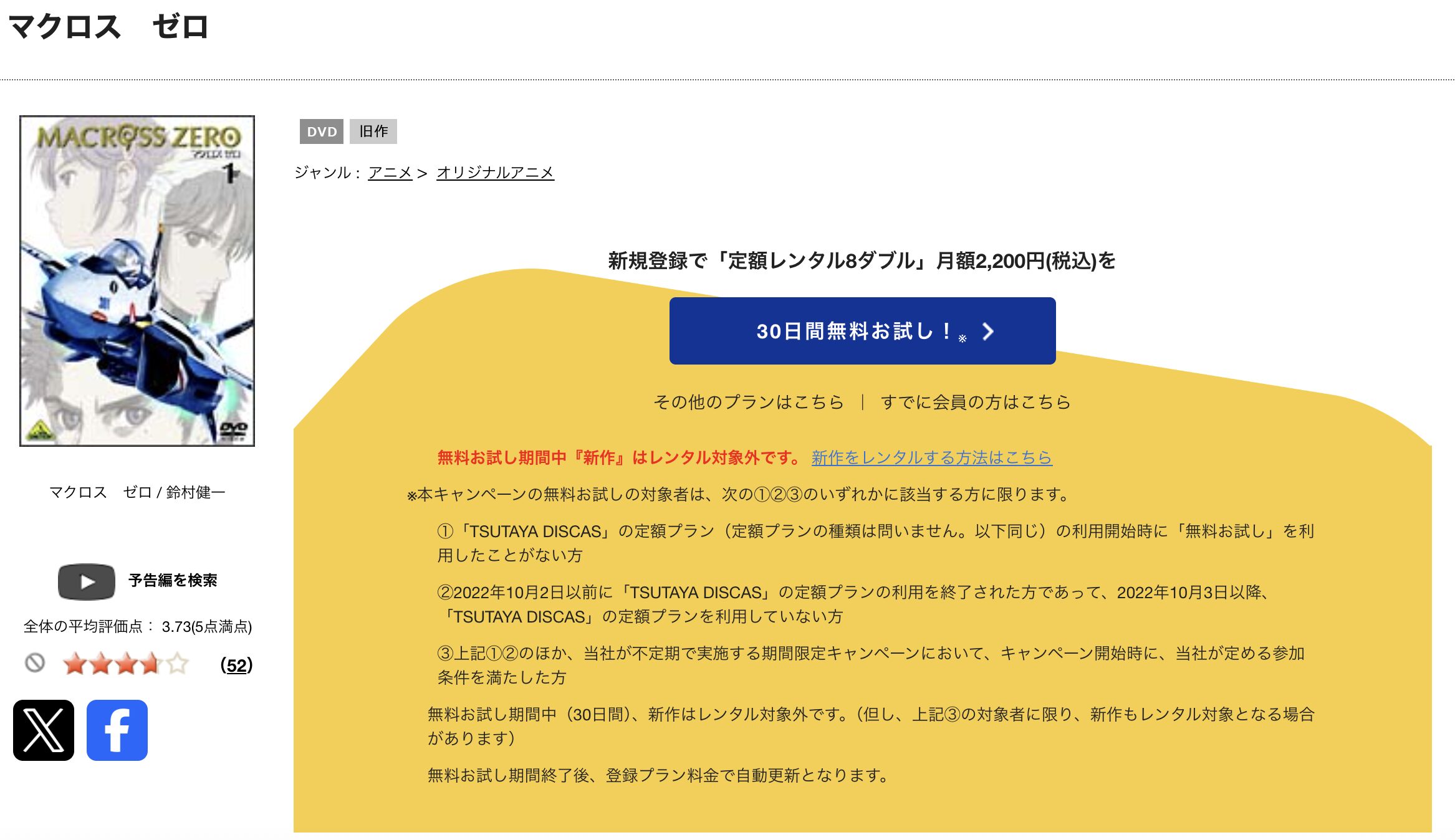The width and height of the screenshot is (1455, 840).
Task: Click the video play icon for trailer search
Action: (x=87, y=581)
